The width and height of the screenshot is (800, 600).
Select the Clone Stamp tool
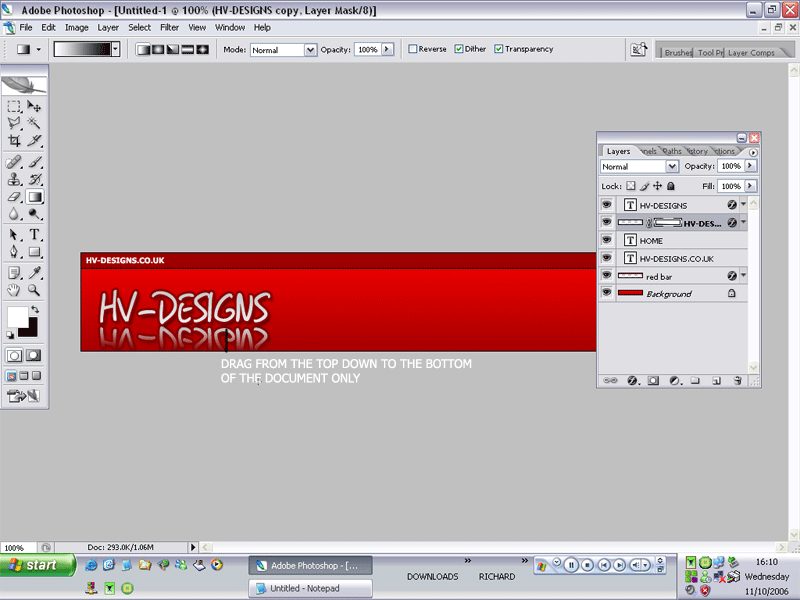(14, 180)
